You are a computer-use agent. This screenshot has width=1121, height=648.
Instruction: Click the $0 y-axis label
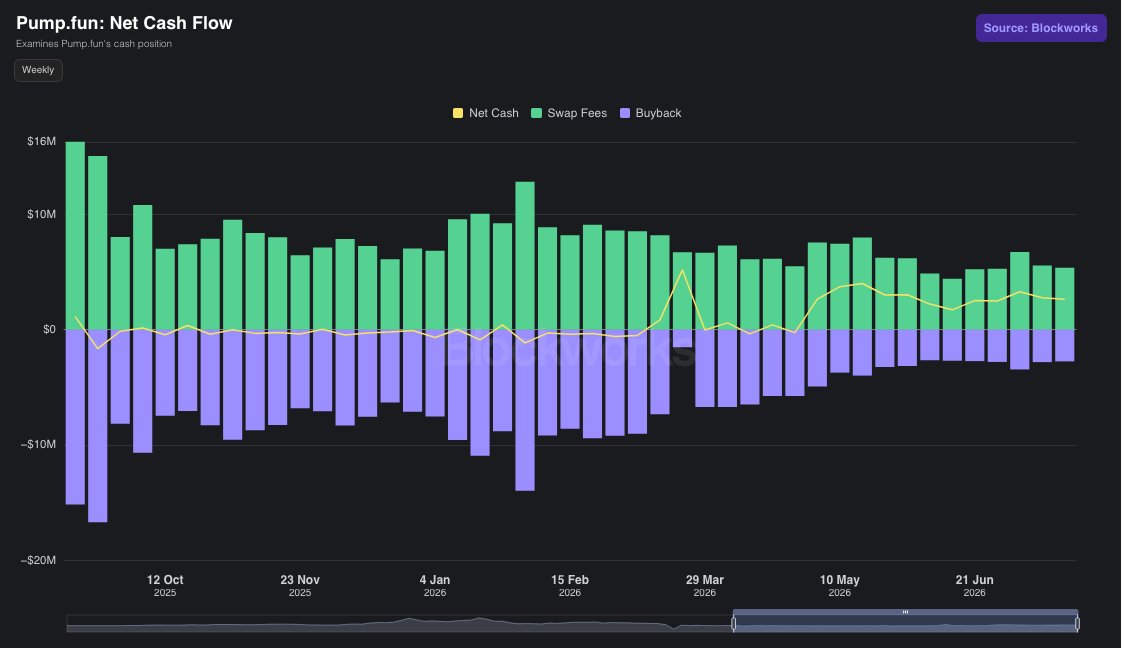(49, 330)
